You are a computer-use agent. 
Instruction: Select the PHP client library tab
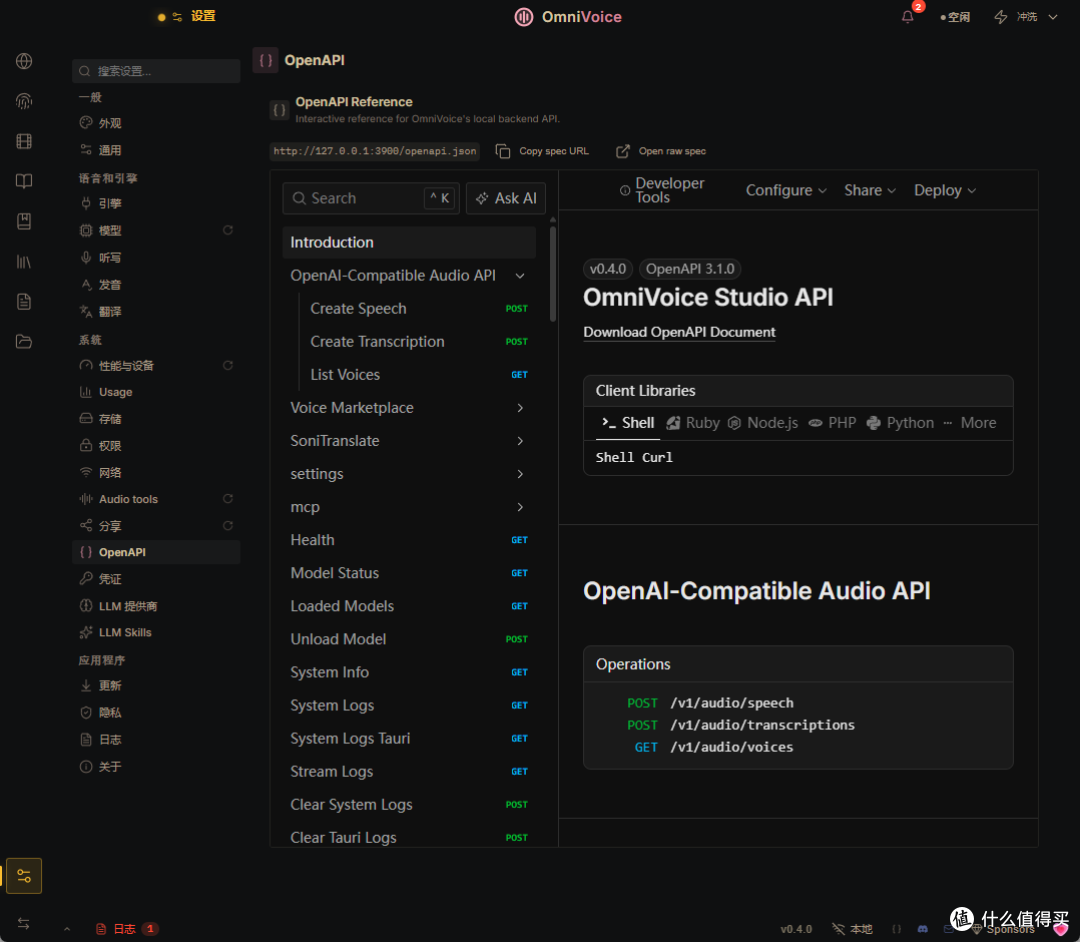pyautogui.click(x=832, y=423)
